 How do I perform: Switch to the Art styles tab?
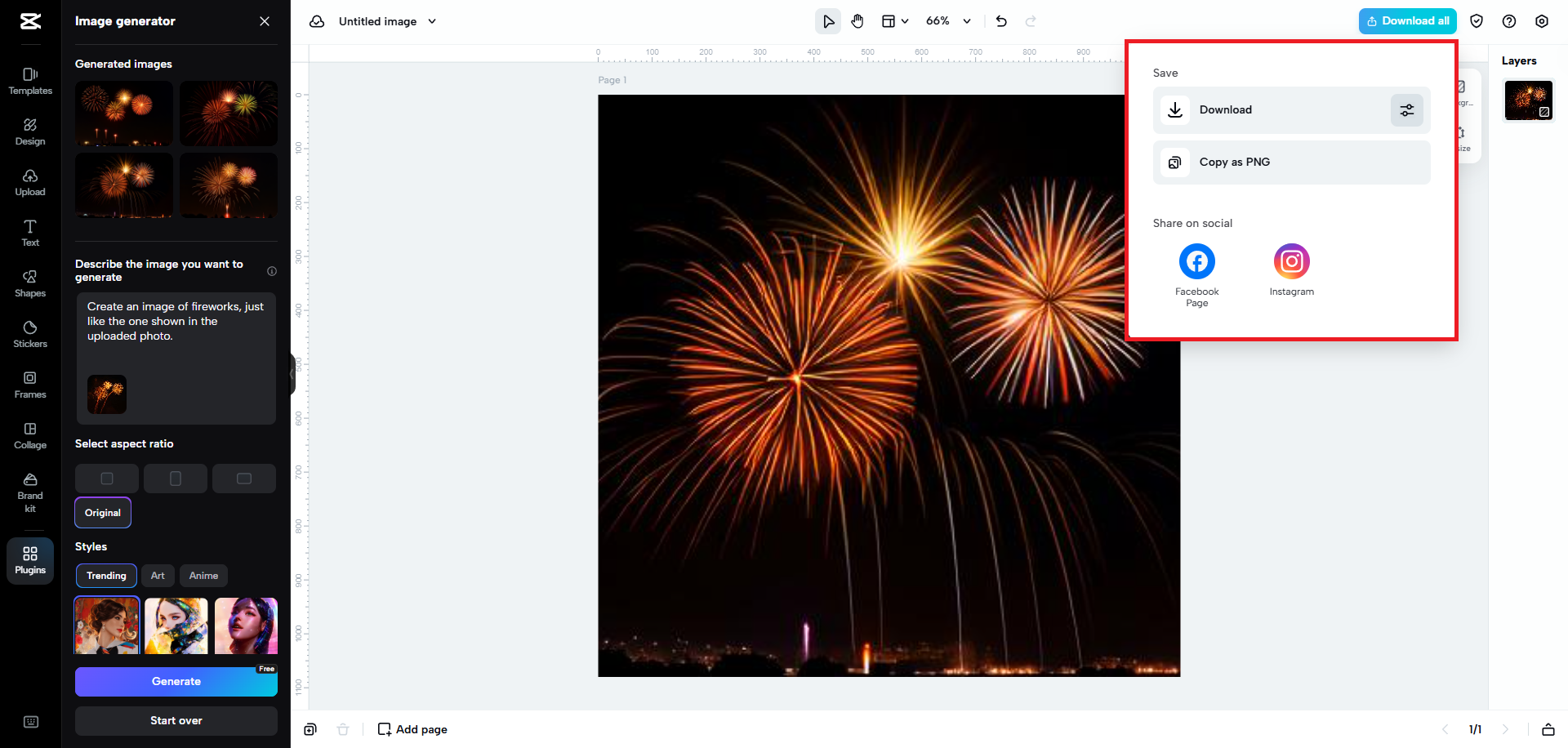tap(158, 576)
